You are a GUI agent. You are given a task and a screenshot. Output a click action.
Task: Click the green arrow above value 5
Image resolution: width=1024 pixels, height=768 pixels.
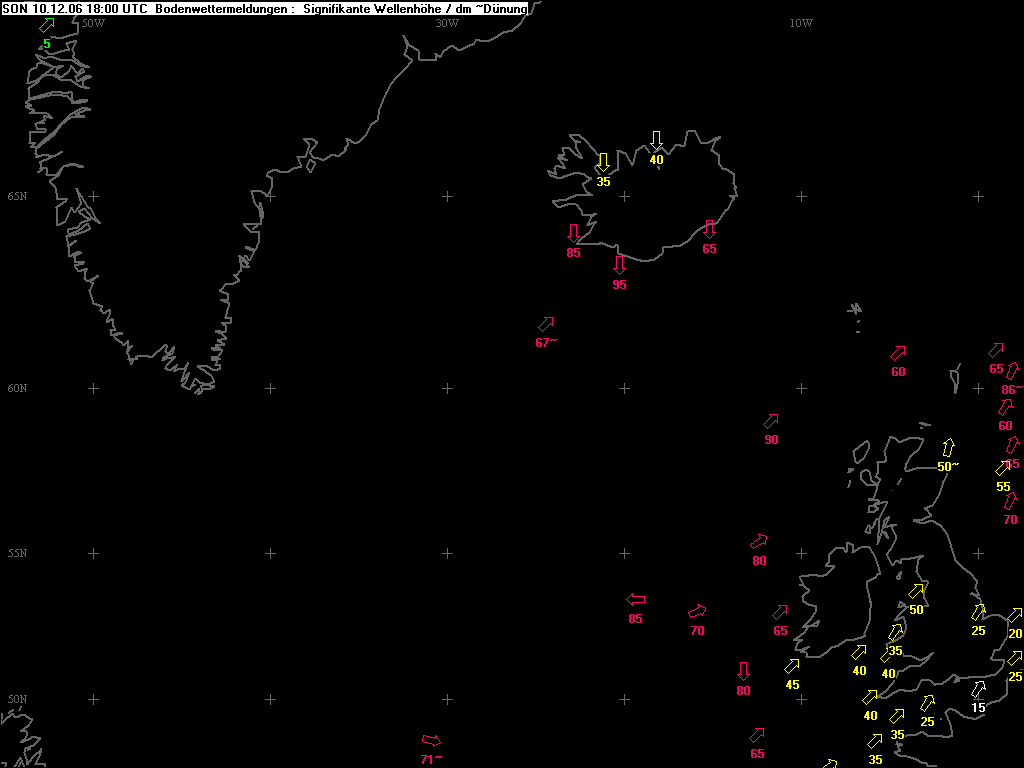(47, 25)
